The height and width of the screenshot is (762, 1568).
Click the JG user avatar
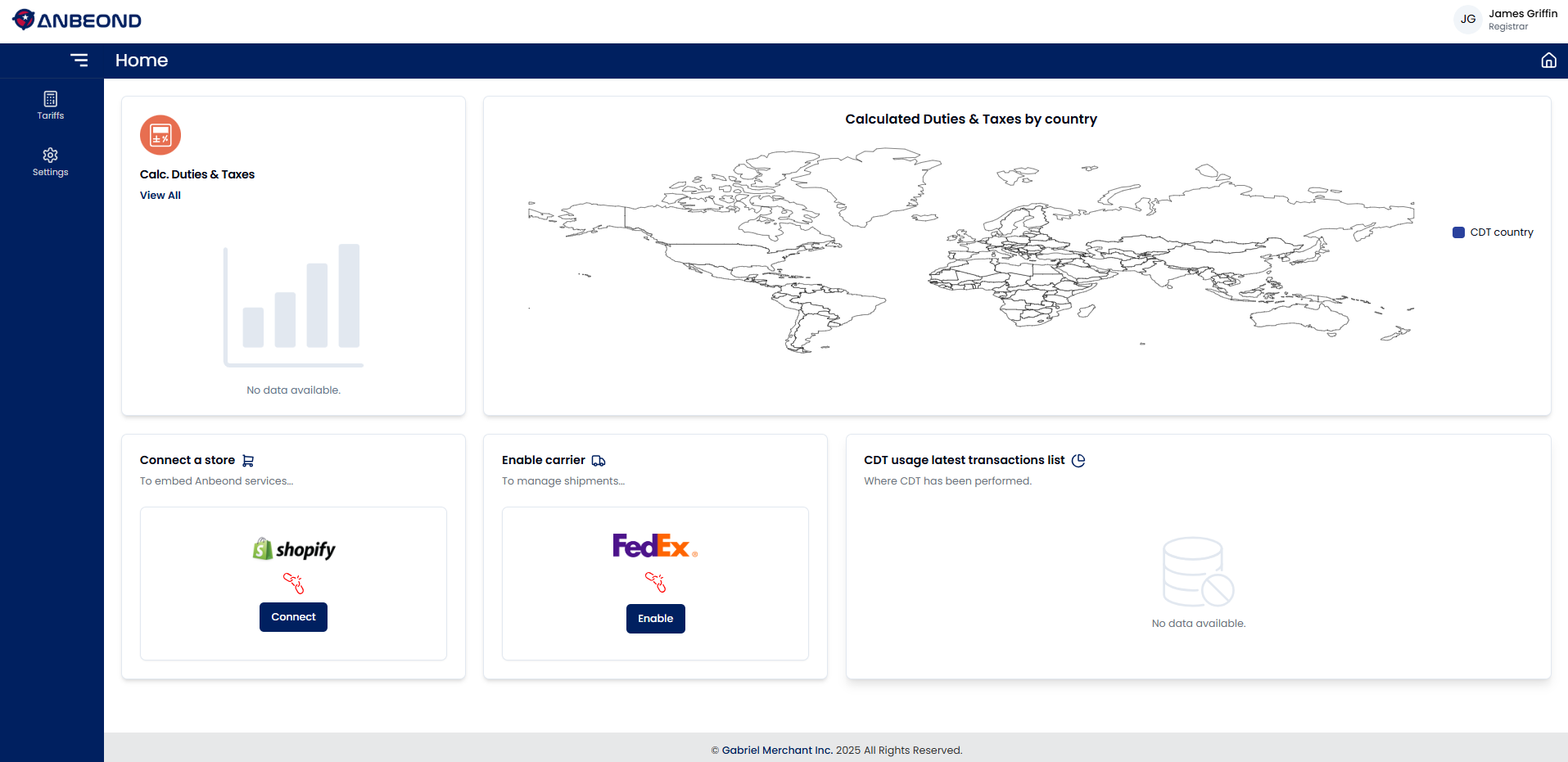tap(1467, 20)
